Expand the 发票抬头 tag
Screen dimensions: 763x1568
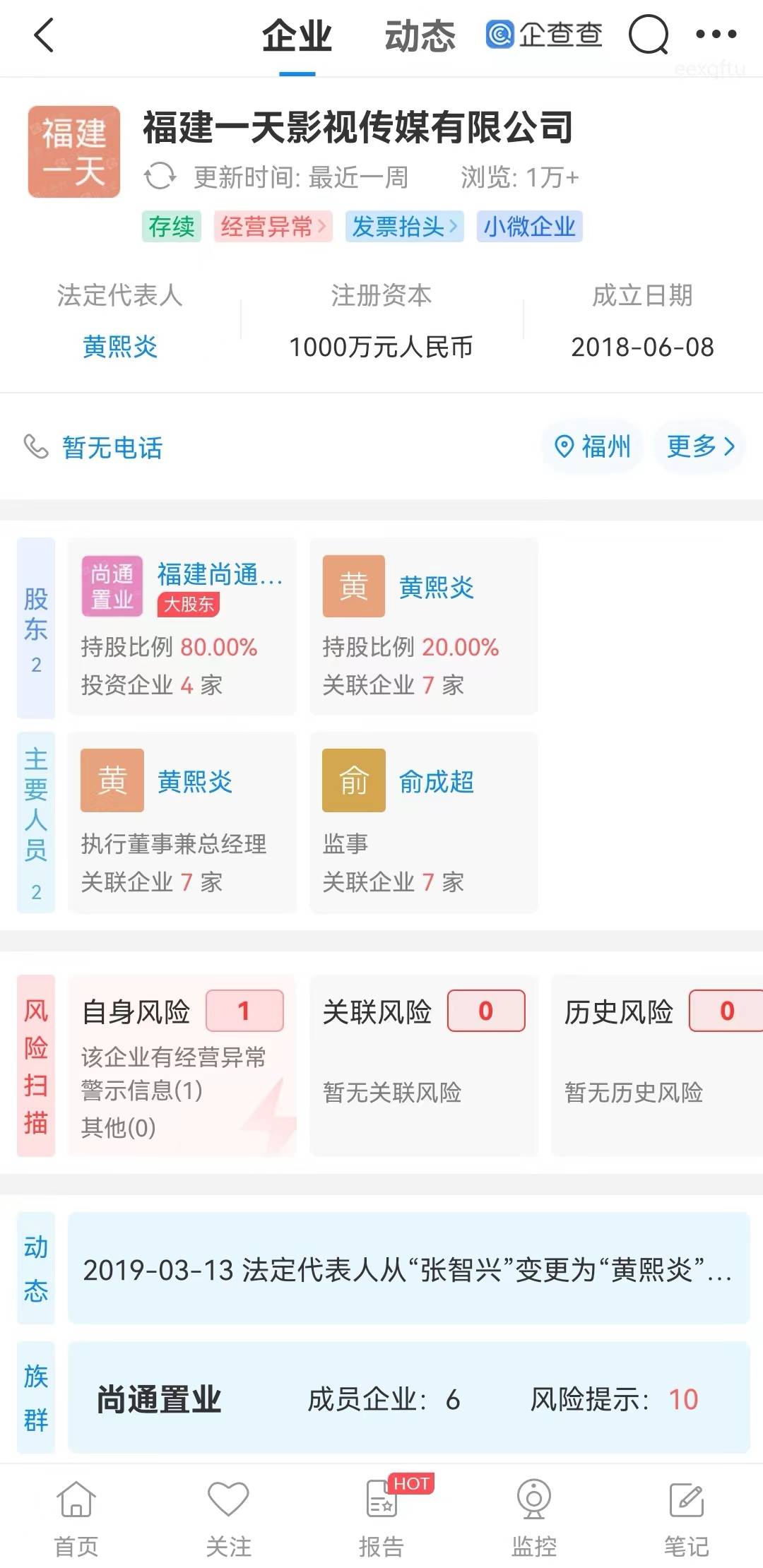pos(404,227)
